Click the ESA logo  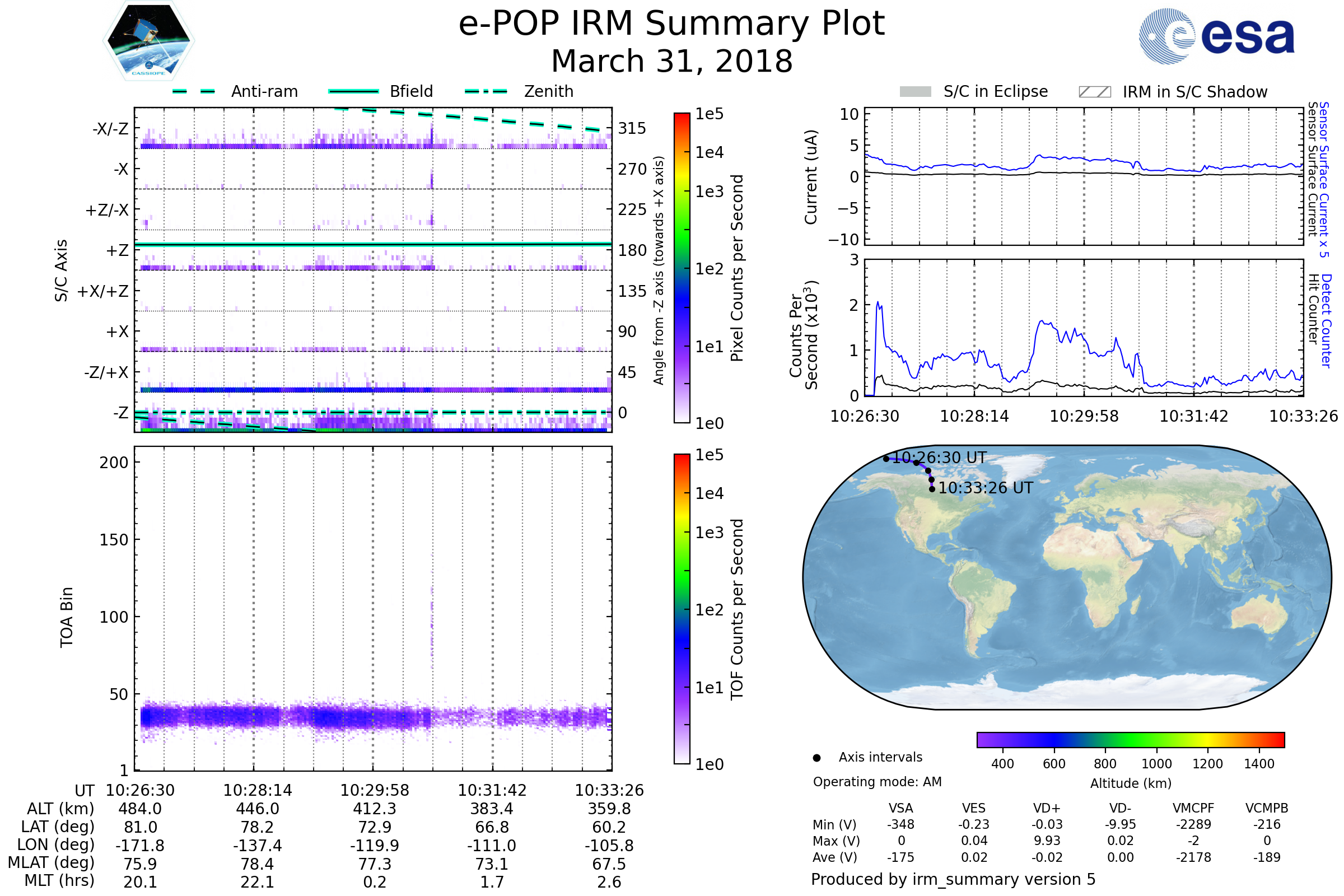tap(1216, 36)
